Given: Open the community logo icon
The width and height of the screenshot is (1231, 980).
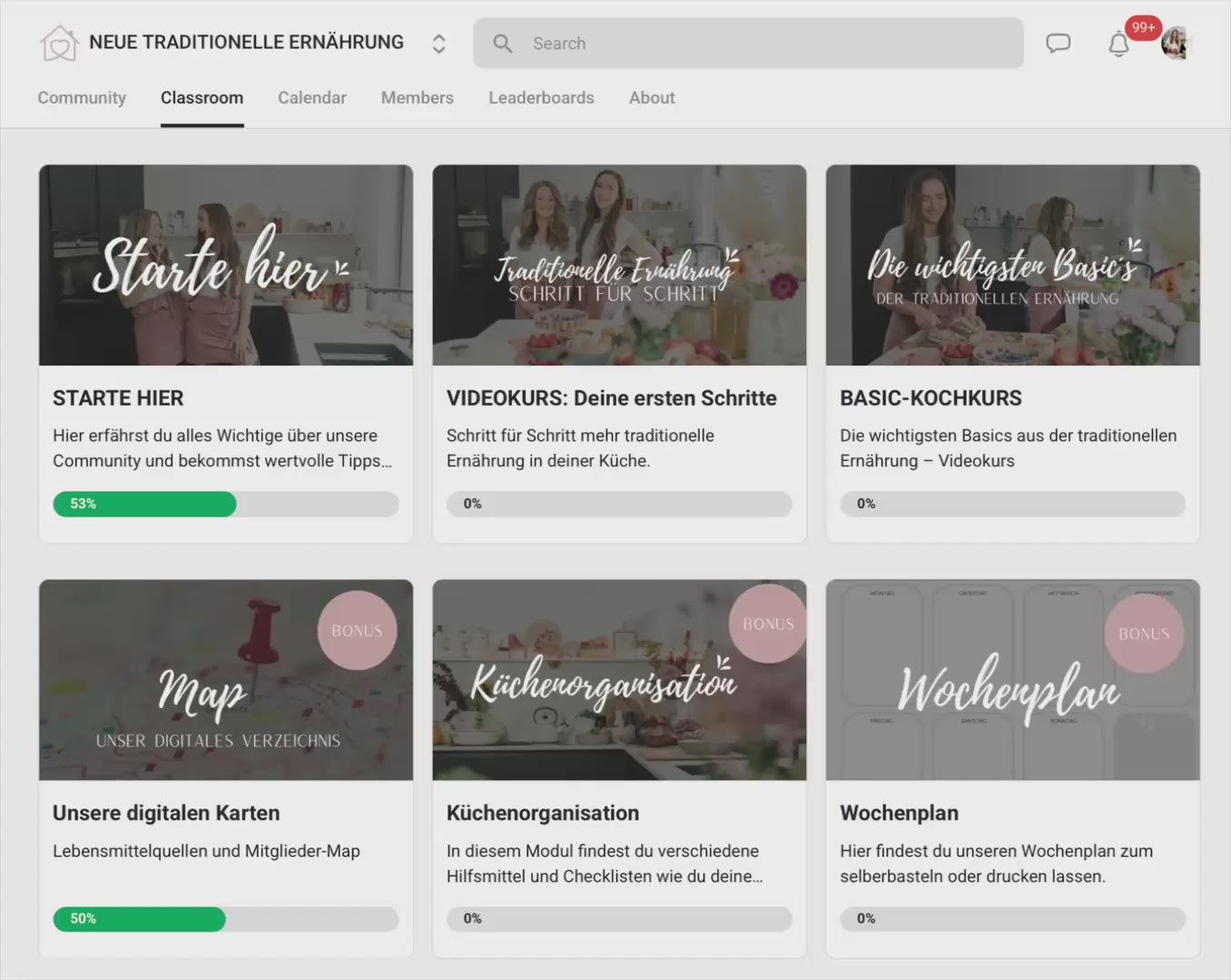Looking at the screenshot, I should [x=59, y=42].
